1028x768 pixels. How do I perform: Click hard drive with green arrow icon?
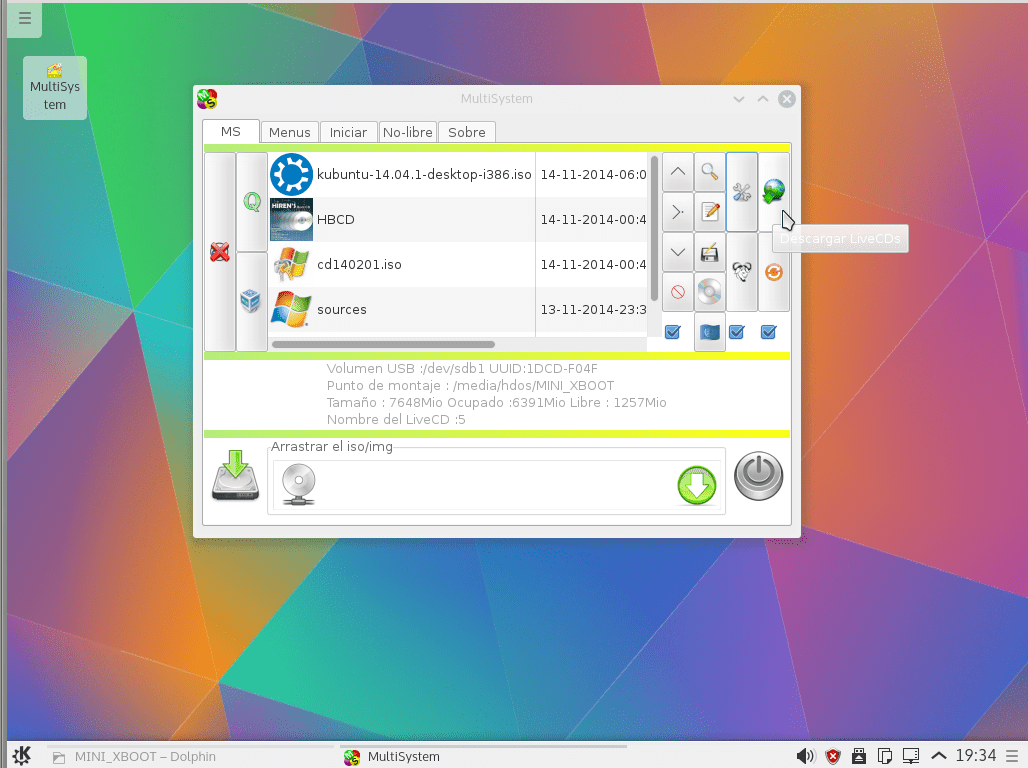tap(235, 475)
